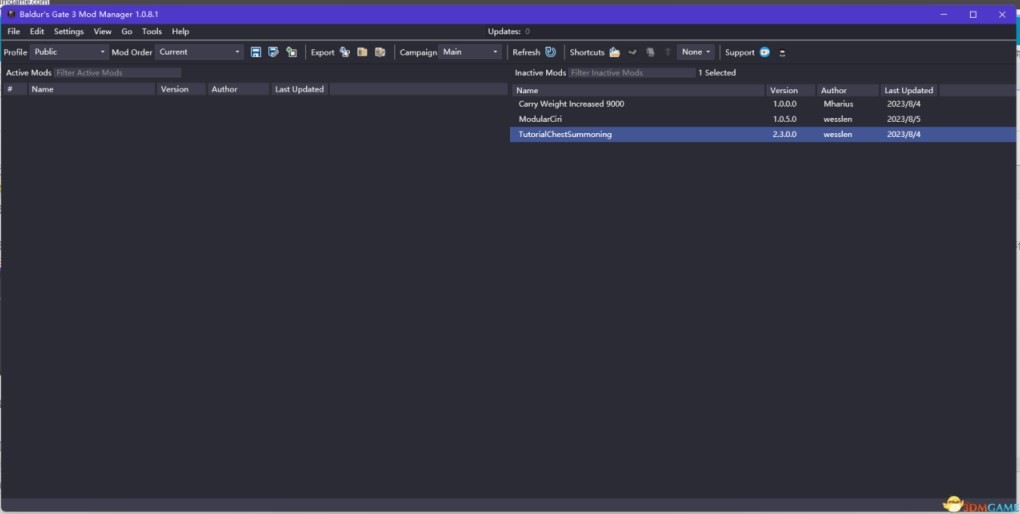The width and height of the screenshot is (1020, 514).
Task: Click the Filter Inactive Mods field
Action: click(632, 73)
